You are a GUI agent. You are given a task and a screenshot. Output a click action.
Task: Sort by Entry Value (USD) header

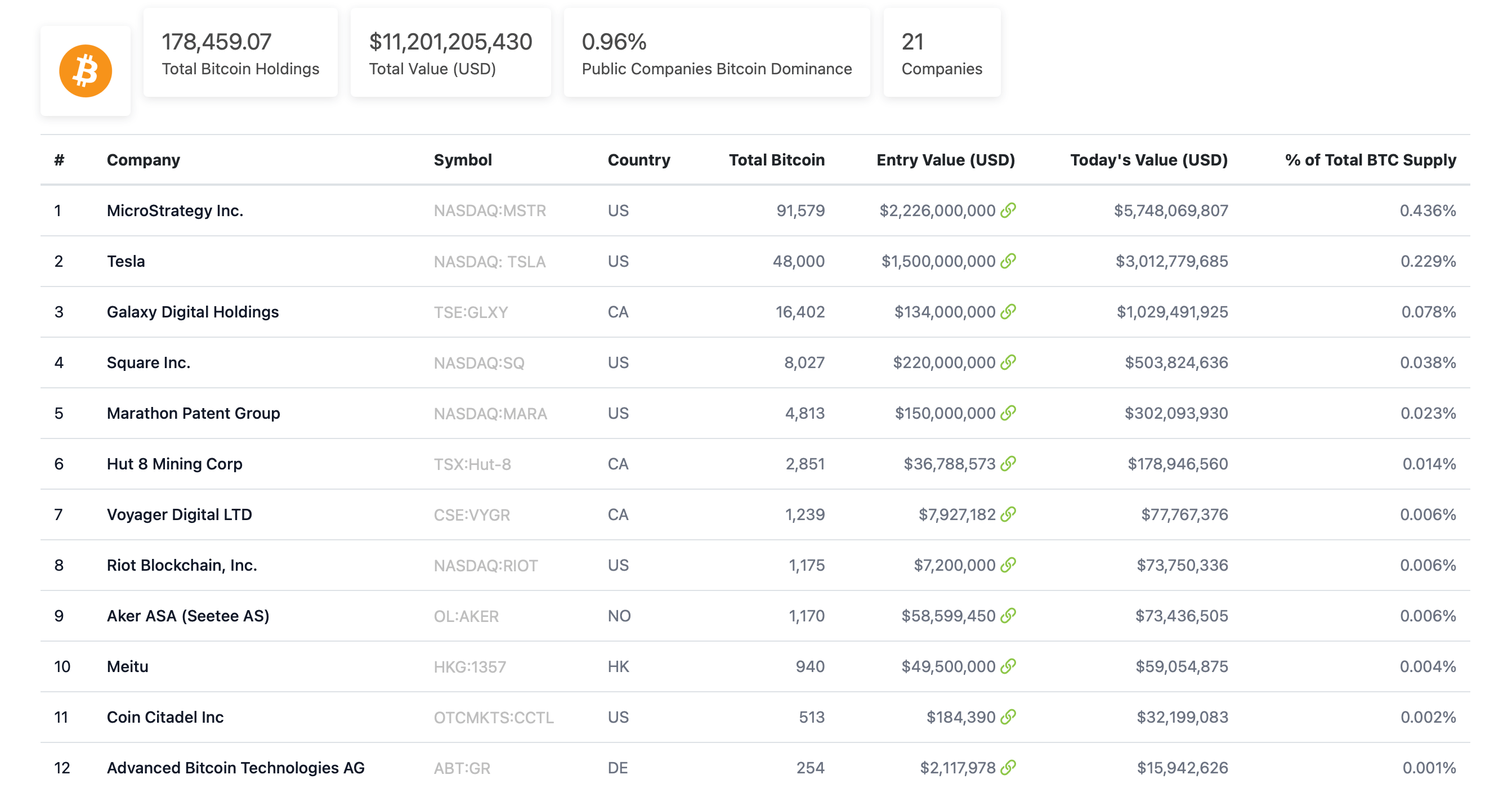tap(946, 160)
